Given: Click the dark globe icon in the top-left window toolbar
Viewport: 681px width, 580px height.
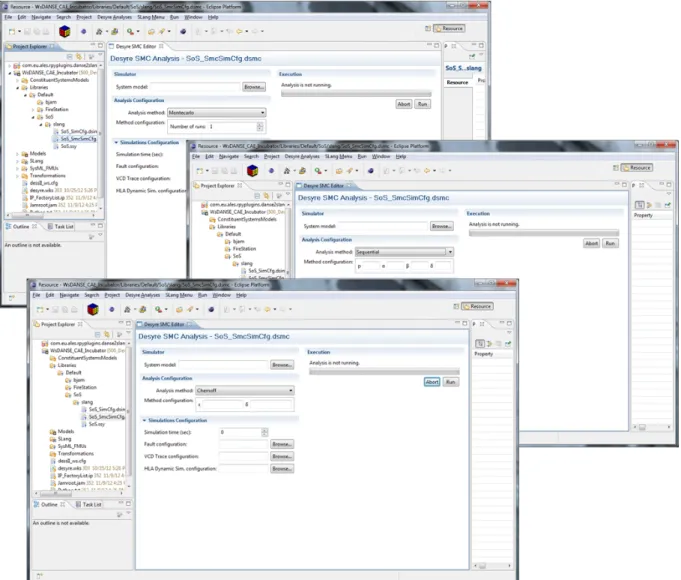Looking at the screenshot, I should [183, 31].
